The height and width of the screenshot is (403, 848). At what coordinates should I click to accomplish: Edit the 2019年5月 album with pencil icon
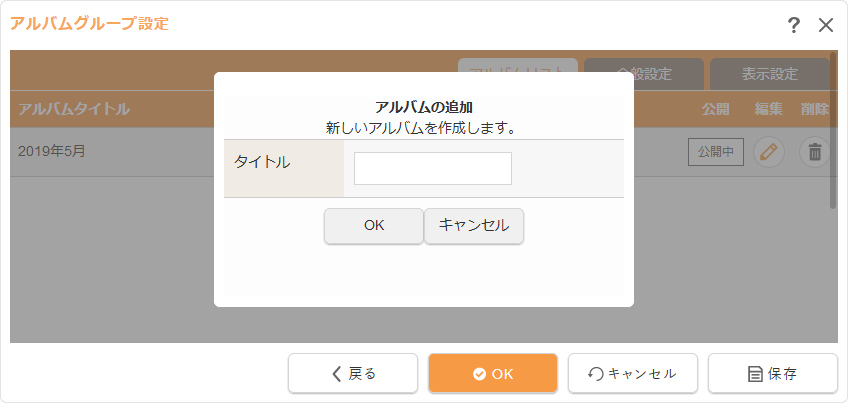[x=768, y=152]
